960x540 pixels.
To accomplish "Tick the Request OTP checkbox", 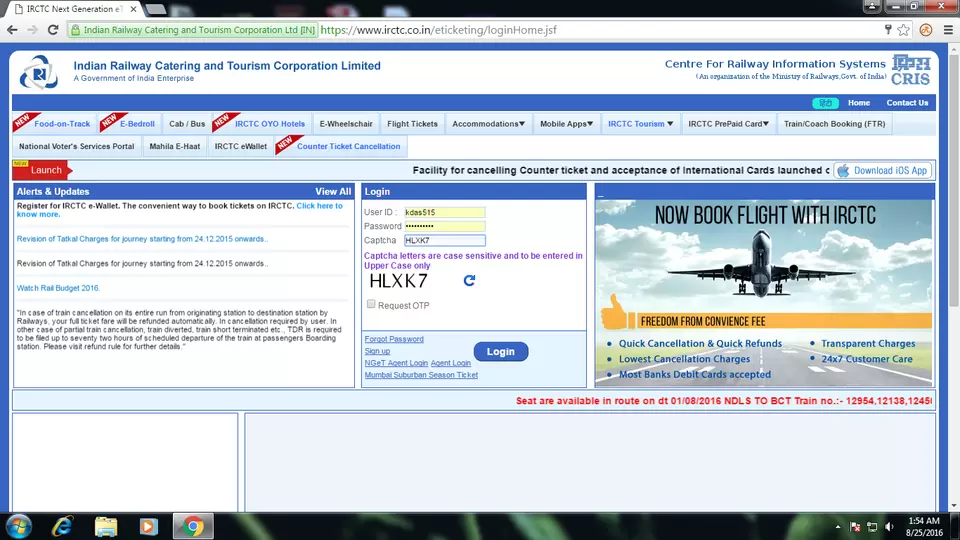I will (x=371, y=304).
